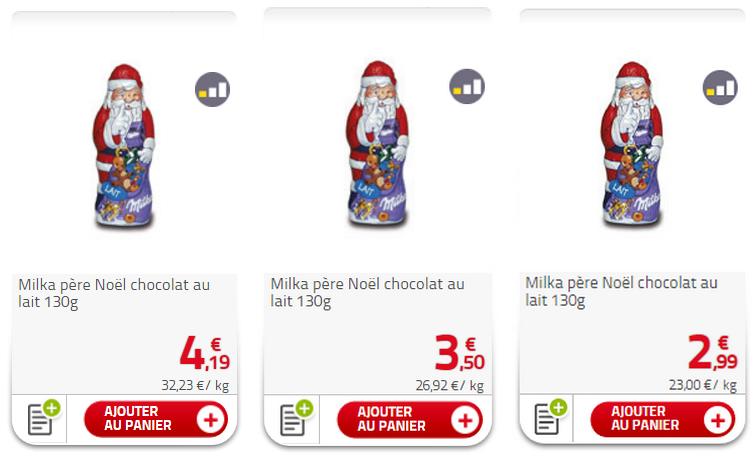Click add-to-list icon on 4,19 € product
754x456 pixels.
(x=44, y=417)
